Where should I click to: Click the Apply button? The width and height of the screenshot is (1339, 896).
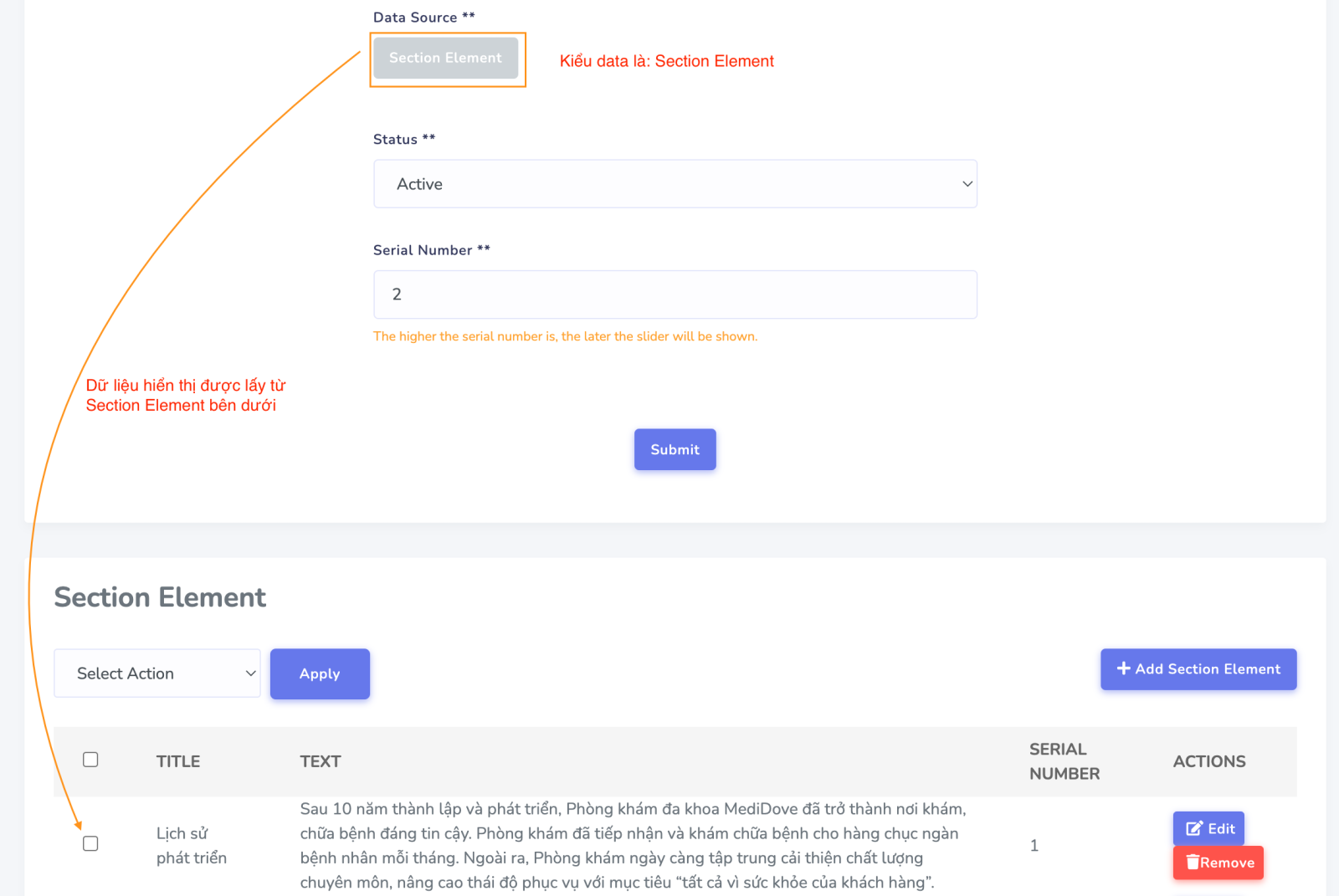[320, 673]
